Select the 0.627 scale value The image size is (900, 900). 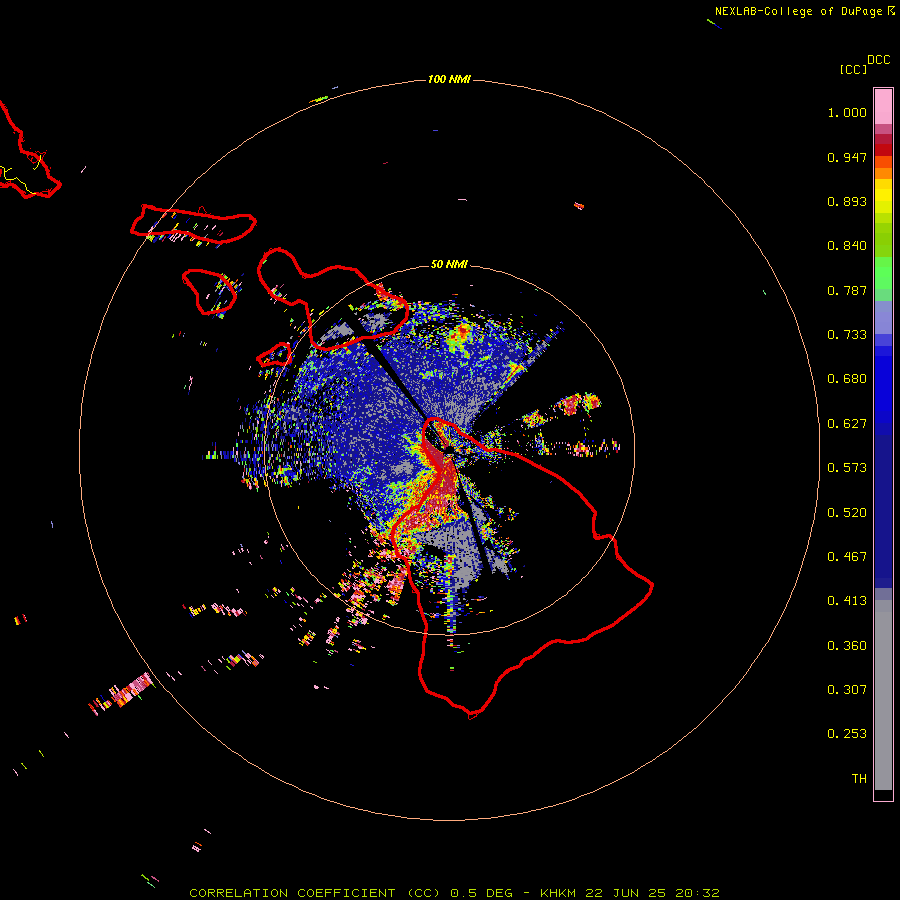pyautogui.click(x=847, y=424)
